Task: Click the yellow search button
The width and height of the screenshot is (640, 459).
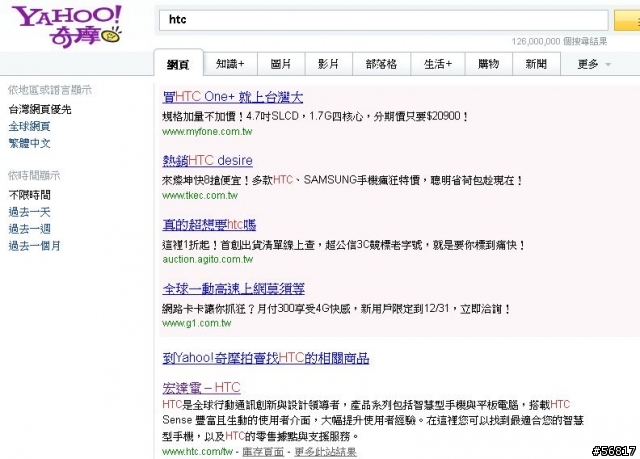Action: [x=627, y=20]
